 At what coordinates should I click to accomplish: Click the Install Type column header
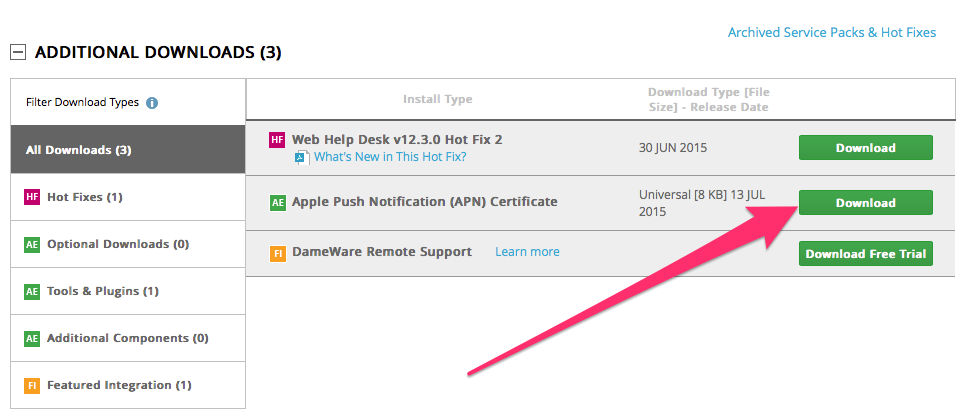(437, 99)
